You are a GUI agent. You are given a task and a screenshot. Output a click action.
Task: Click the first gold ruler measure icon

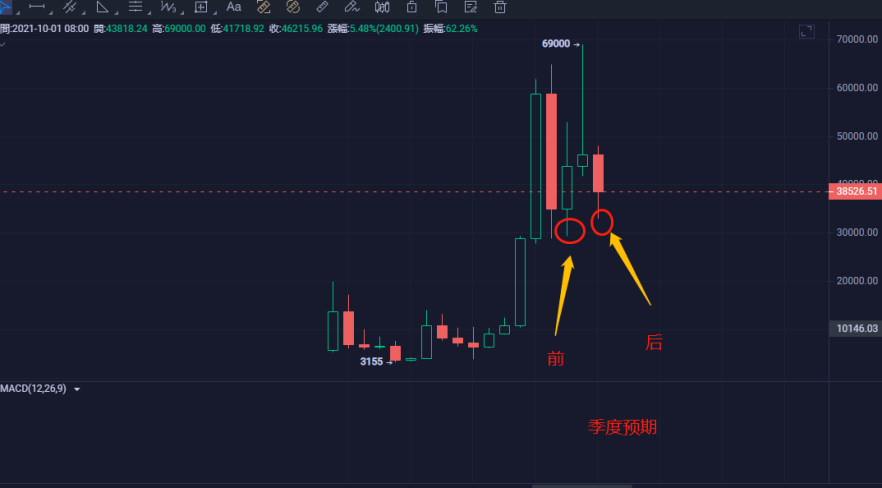264,7
